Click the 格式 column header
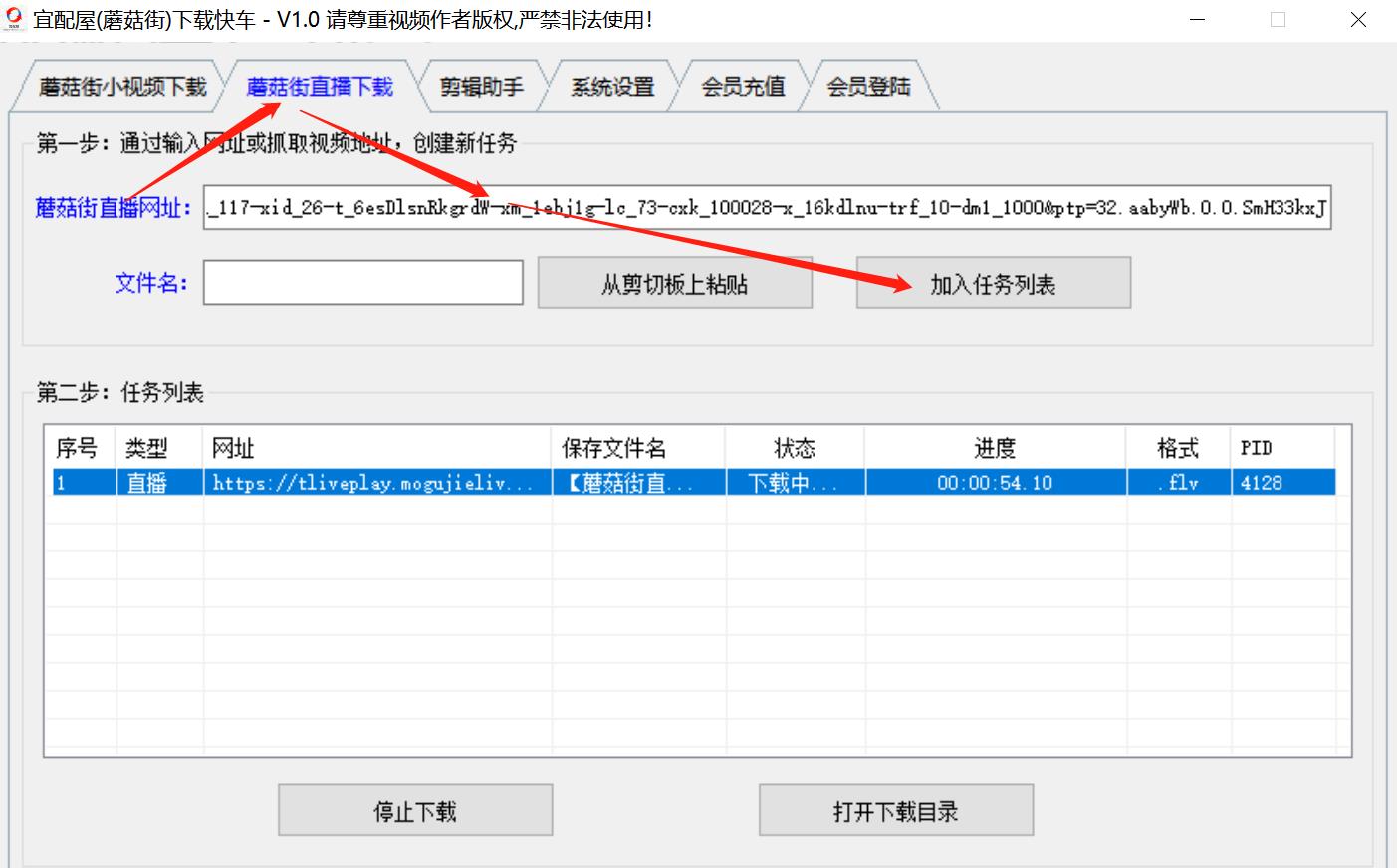The width and height of the screenshot is (1397, 868). pyautogui.click(x=1178, y=448)
